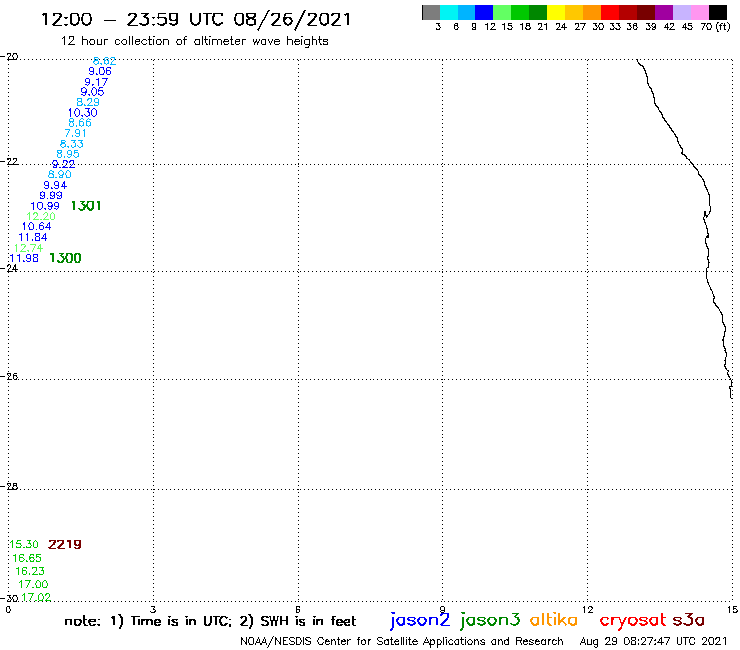740x650 pixels.
Task: Click the '70 (ft)' color scale label
Action: pyautogui.click(x=715, y=26)
